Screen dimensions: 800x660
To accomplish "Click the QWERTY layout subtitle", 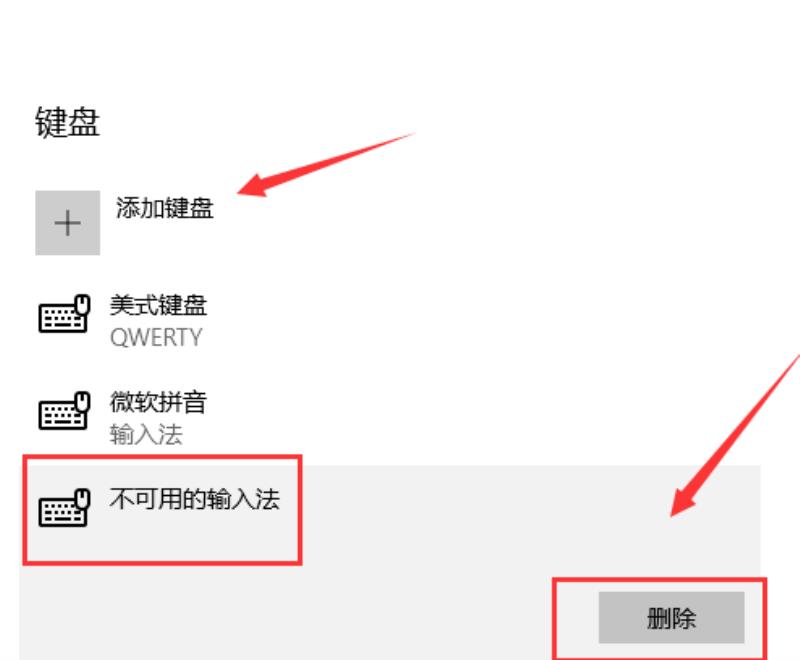I will pos(156,337).
